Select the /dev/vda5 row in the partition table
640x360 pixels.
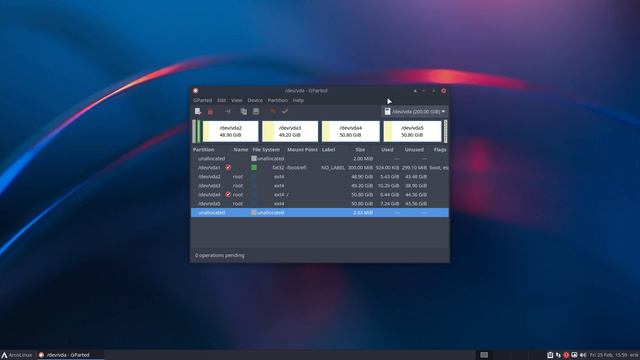[x=320, y=204]
